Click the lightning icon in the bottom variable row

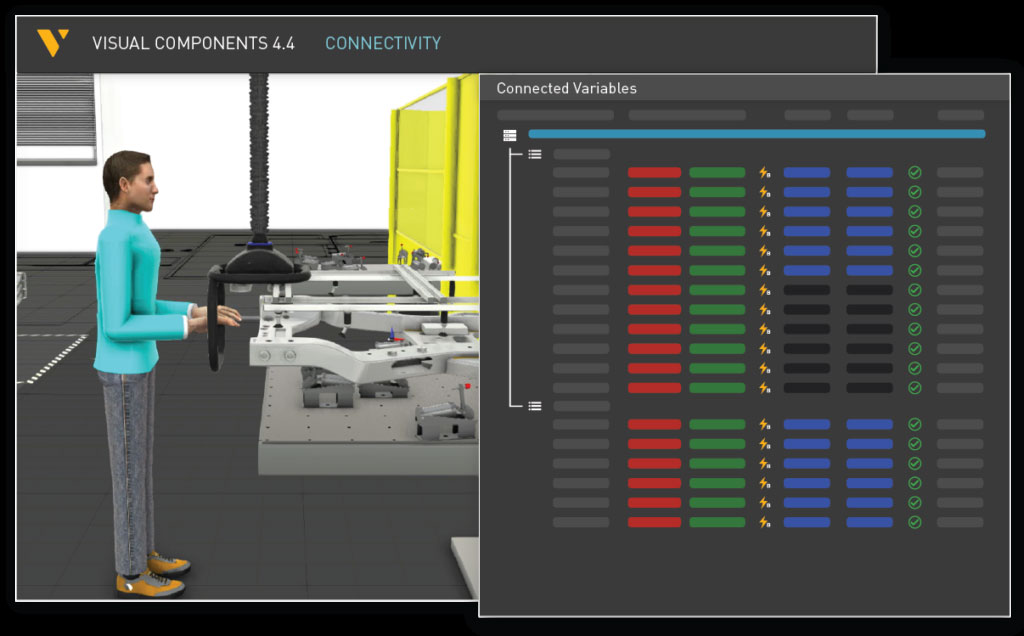[764, 522]
